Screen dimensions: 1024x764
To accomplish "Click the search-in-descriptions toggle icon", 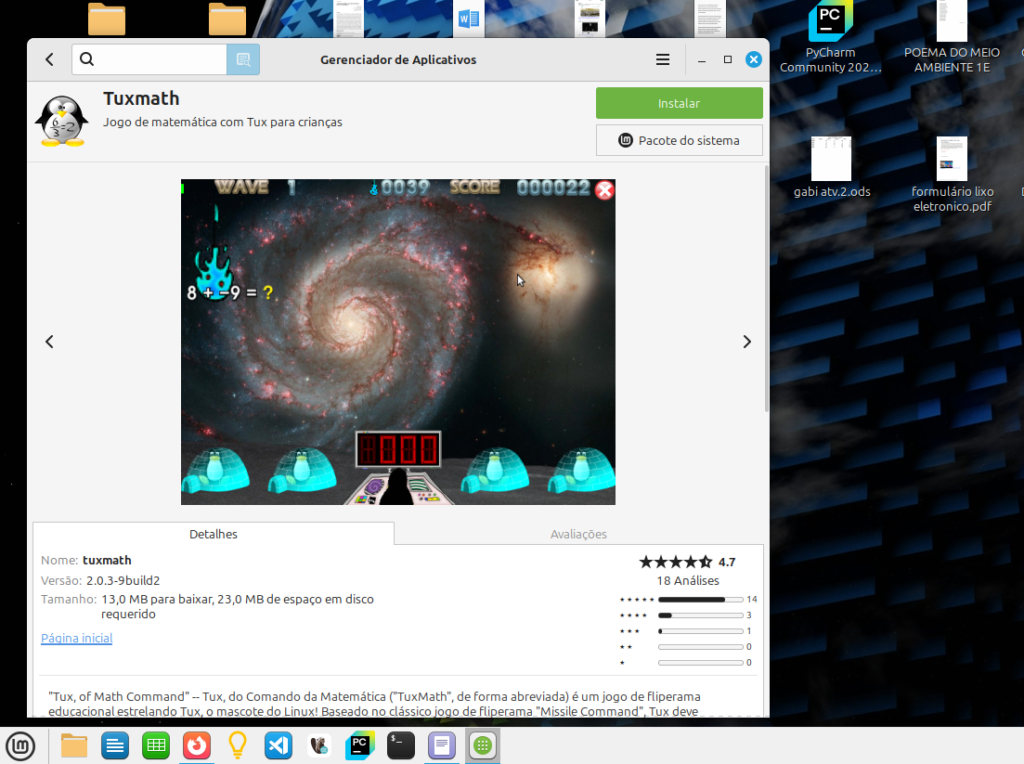I will tap(243, 60).
